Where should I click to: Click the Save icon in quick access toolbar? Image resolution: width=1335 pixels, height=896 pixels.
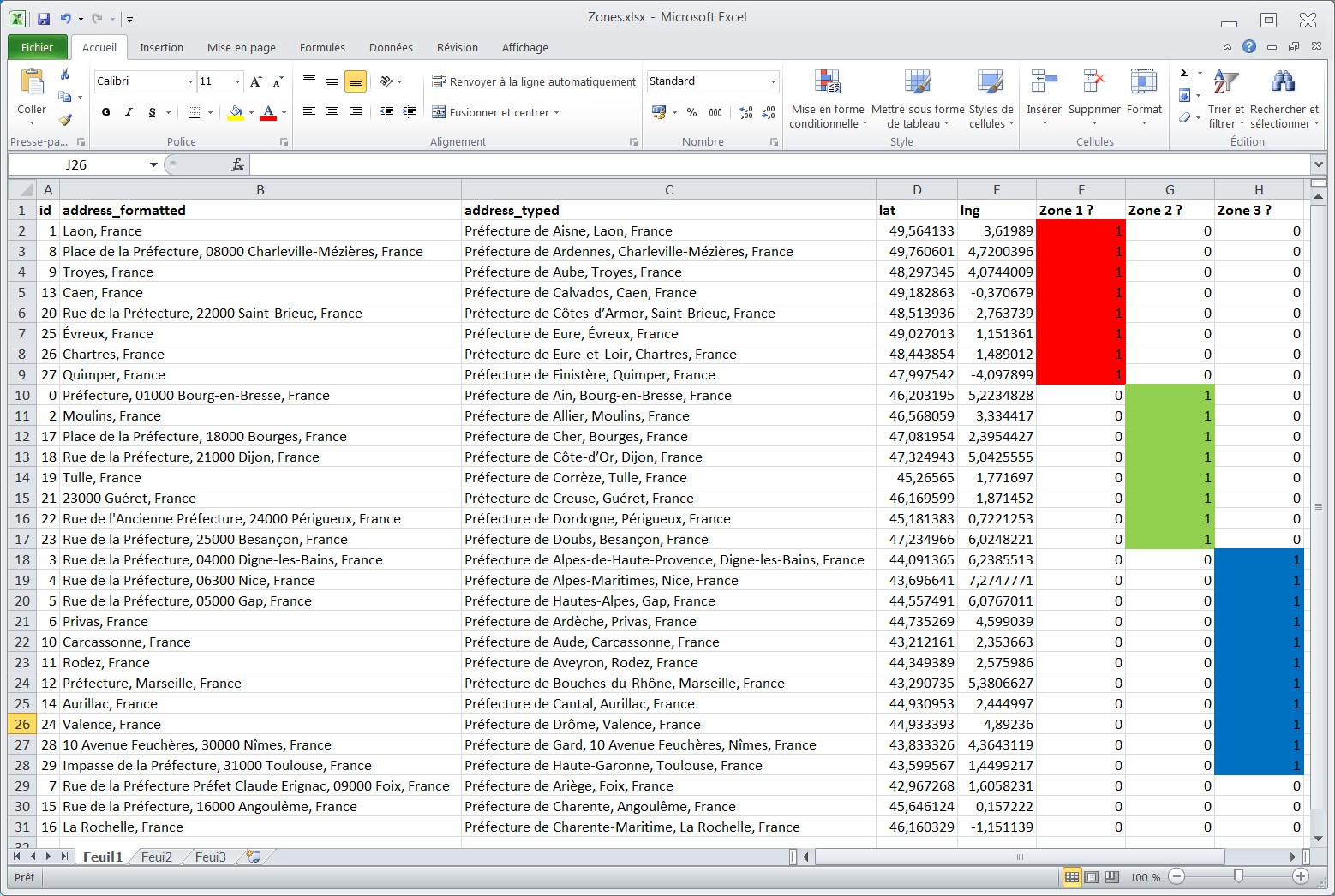(x=44, y=18)
